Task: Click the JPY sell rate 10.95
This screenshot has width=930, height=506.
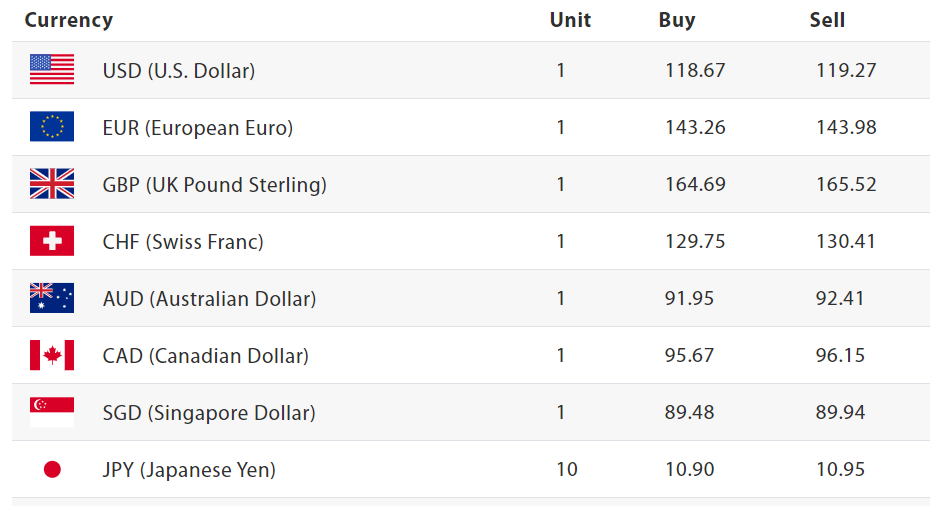Action: point(840,469)
